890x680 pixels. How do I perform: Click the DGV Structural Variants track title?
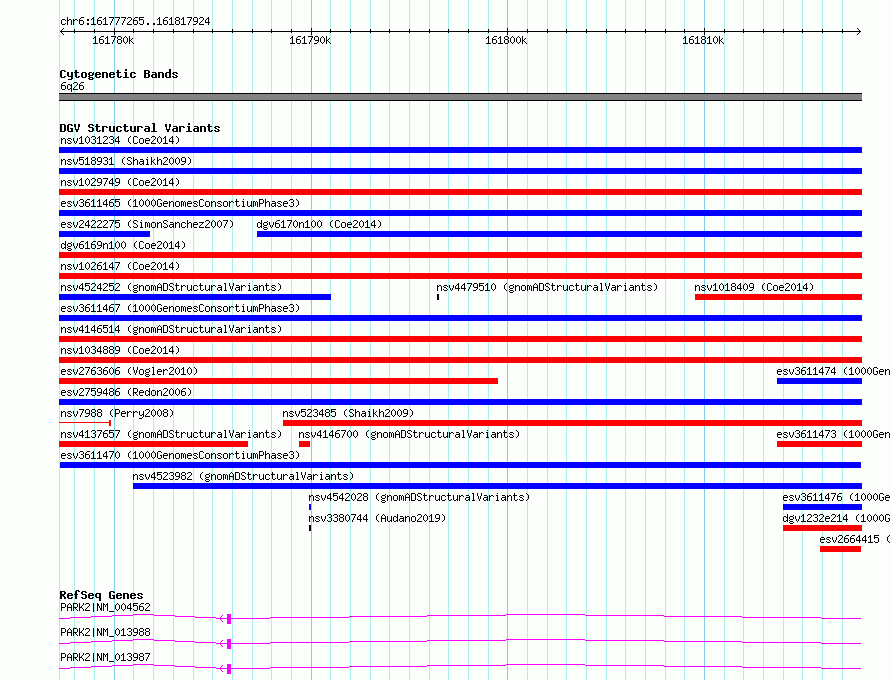coord(140,128)
